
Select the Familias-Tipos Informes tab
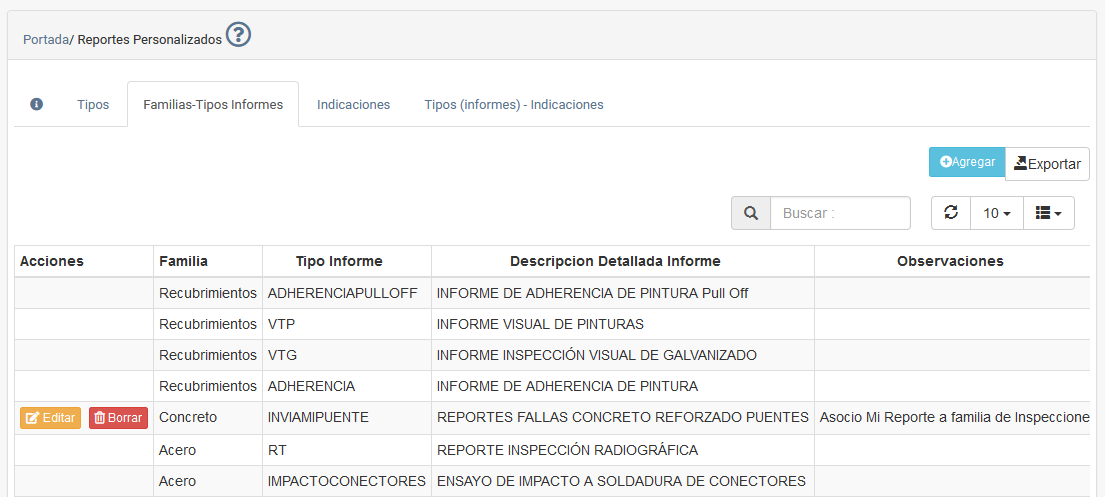[x=213, y=104]
